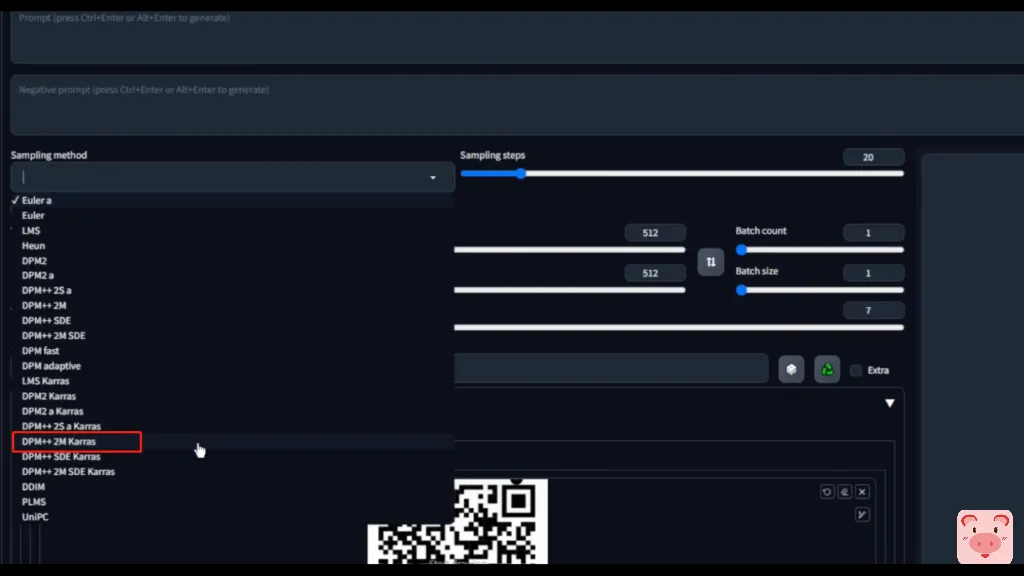Click the green recycle reuse seed icon
The image size is (1024, 576).
tap(827, 370)
